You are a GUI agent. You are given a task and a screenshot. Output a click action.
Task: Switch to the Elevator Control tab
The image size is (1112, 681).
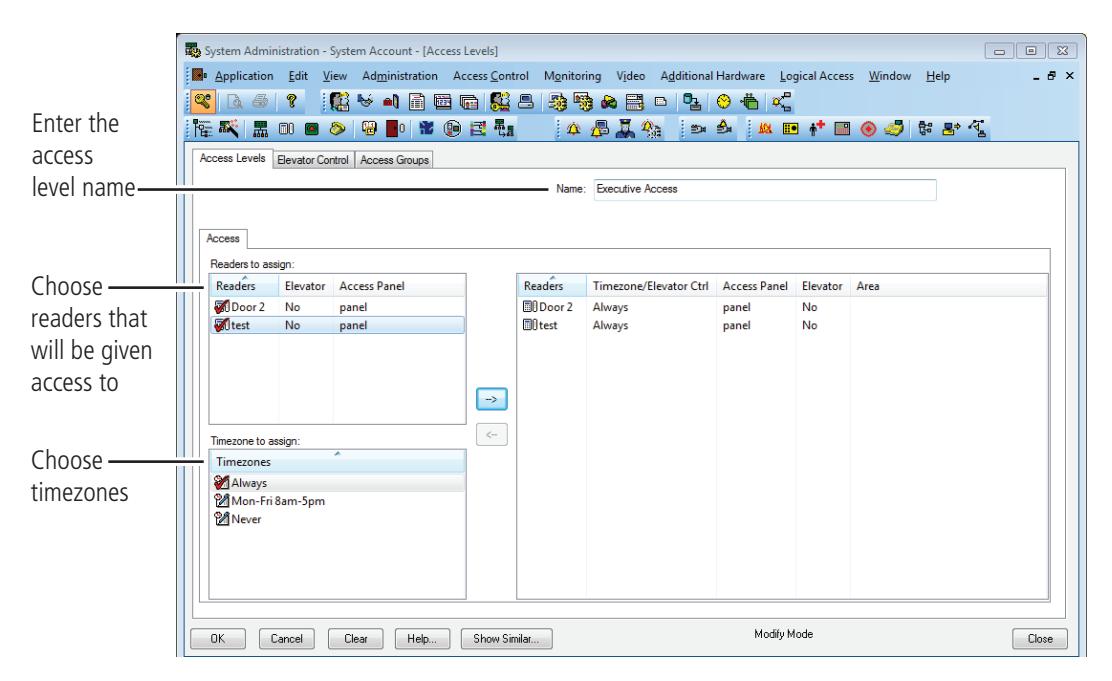click(313, 160)
